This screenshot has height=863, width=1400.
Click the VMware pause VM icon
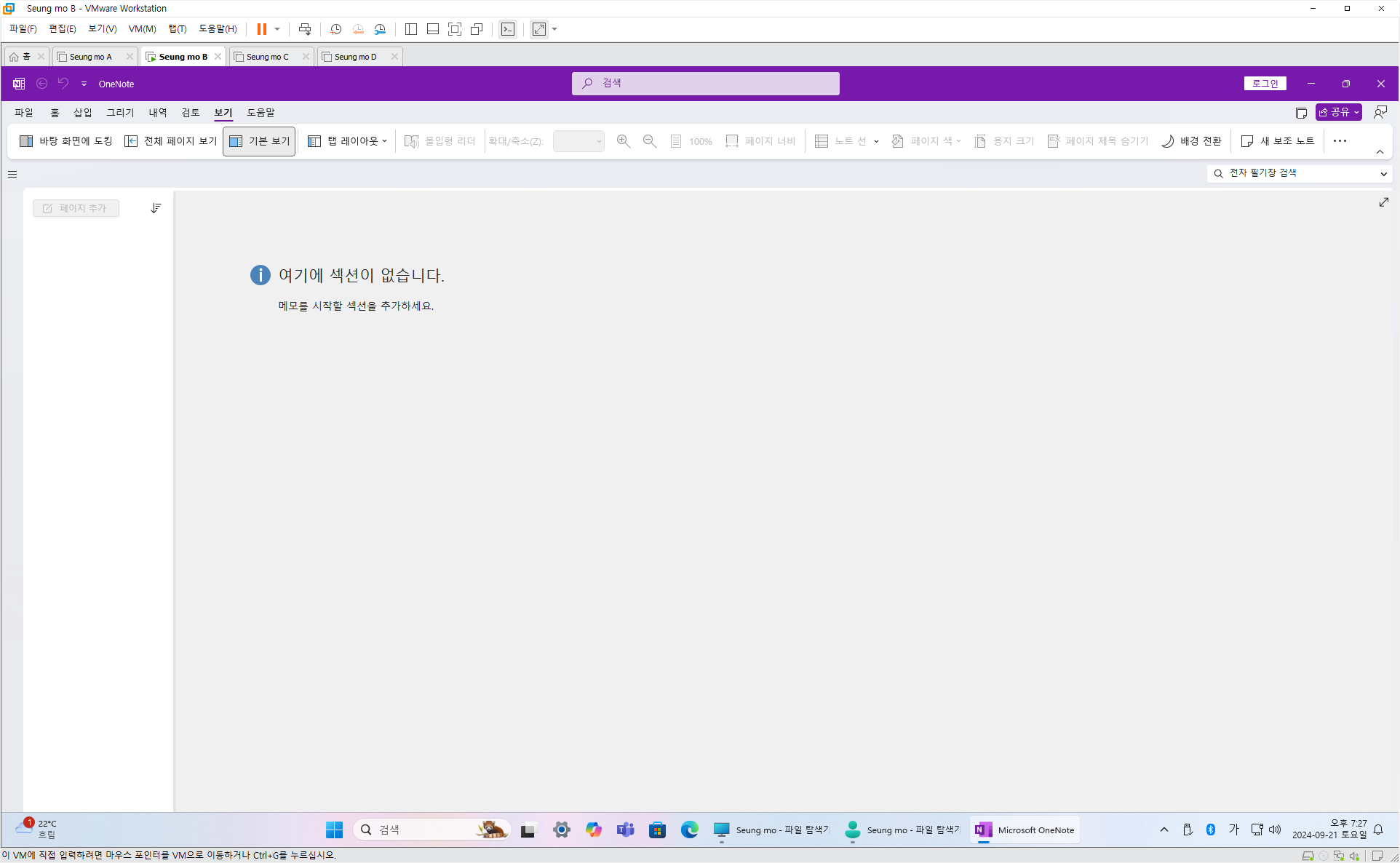pos(261,29)
